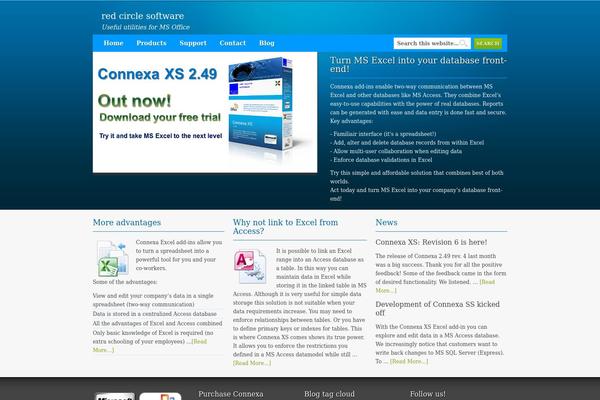Open 'More advantages' heading link
Image resolution: width=600 pixels, height=400 pixels.
click(x=127, y=222)
